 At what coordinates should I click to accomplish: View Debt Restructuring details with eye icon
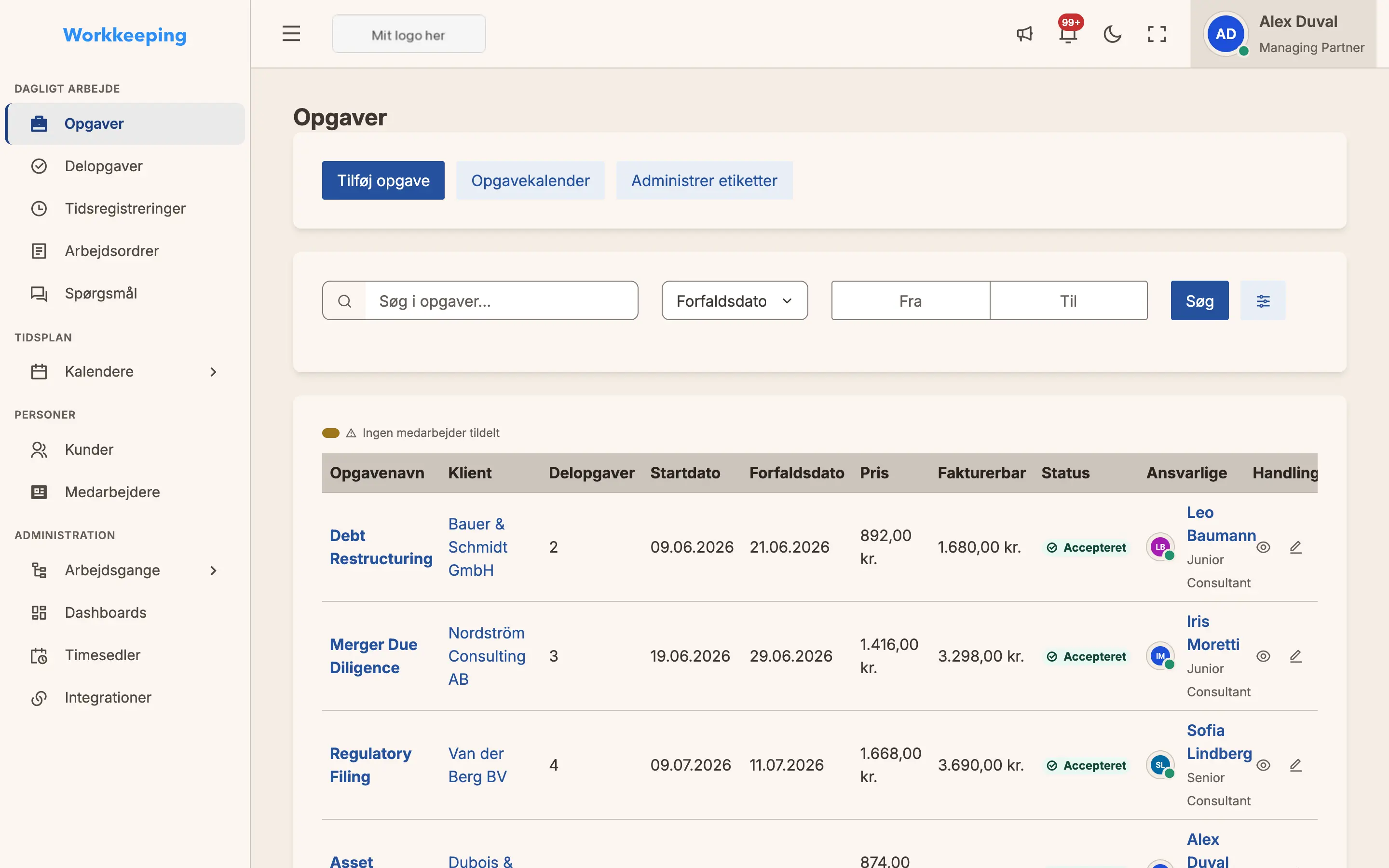click(1263, 547)
